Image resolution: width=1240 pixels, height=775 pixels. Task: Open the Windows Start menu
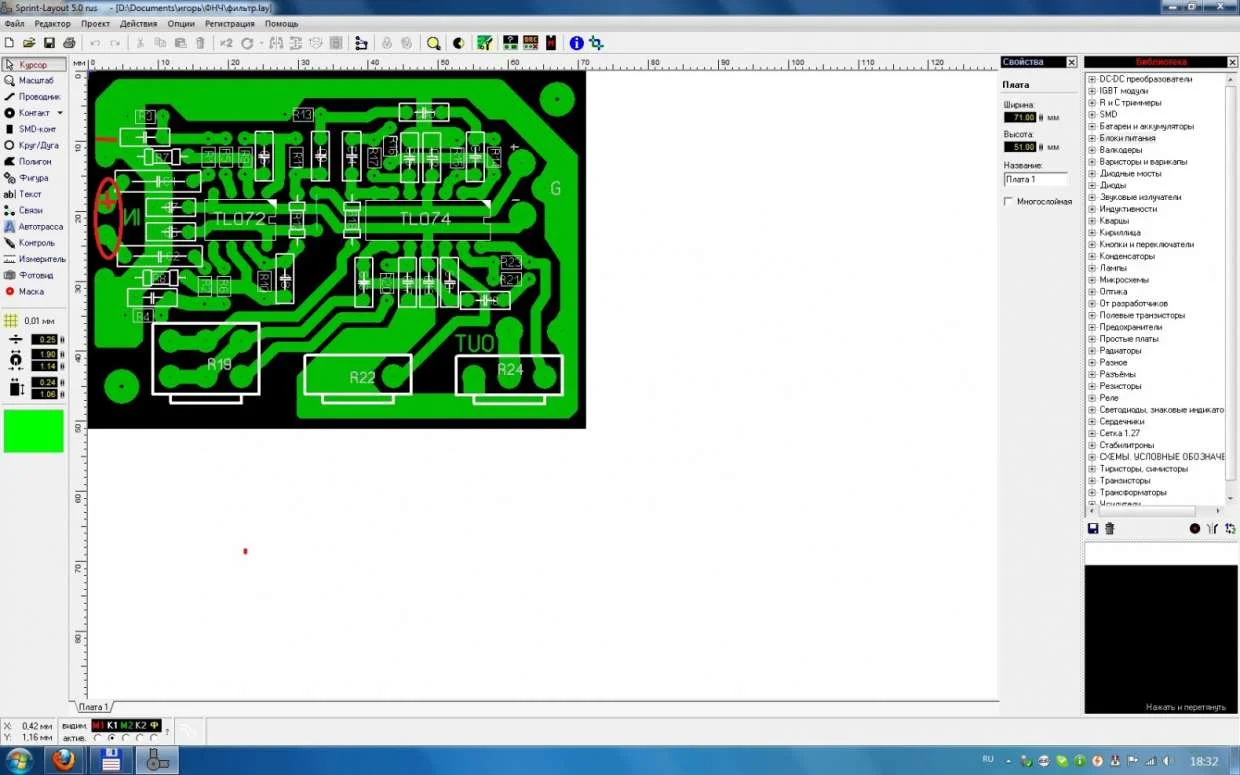pyautogui.click(x=17, y=760)
